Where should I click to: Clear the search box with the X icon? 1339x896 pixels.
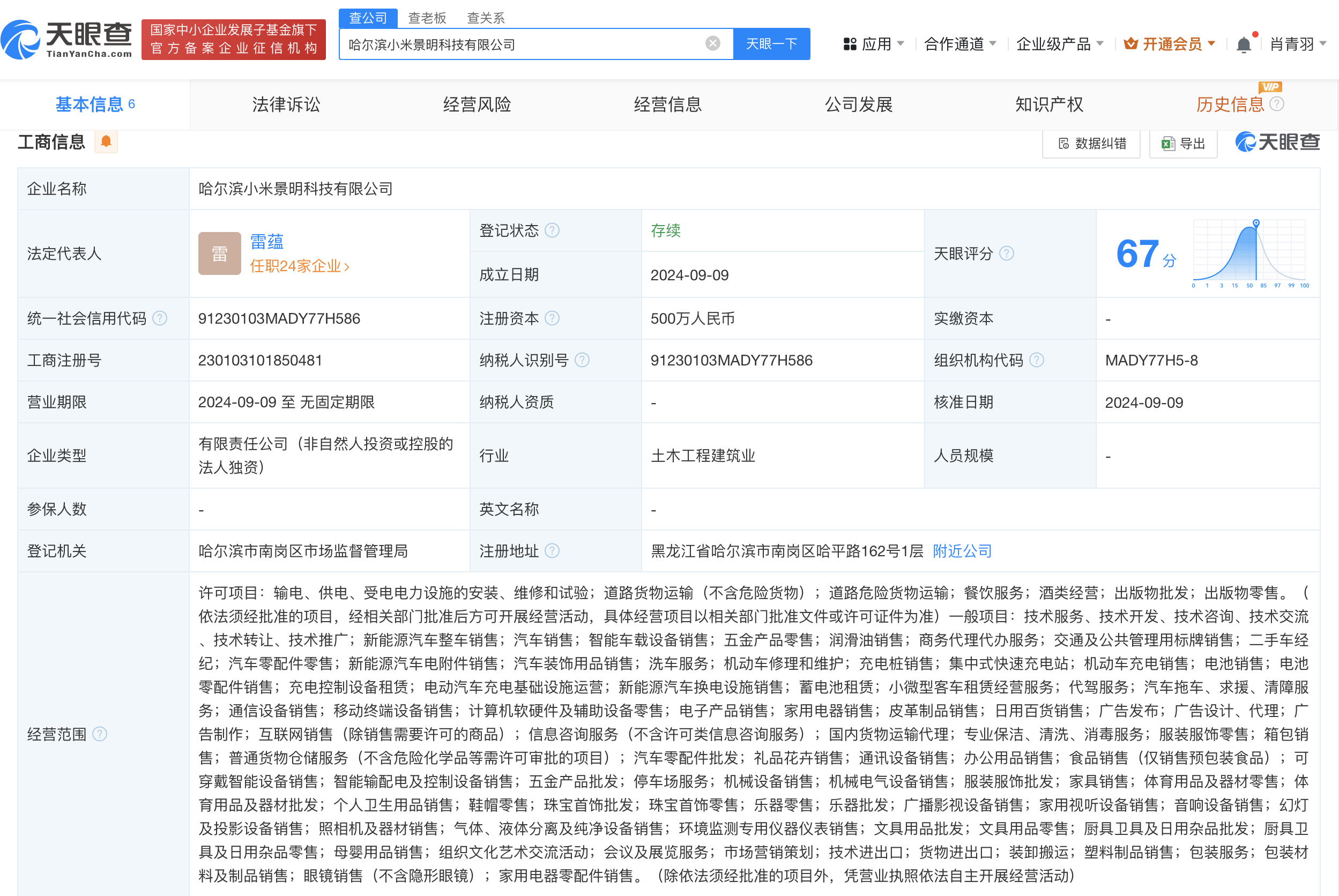tap(711, 43)
